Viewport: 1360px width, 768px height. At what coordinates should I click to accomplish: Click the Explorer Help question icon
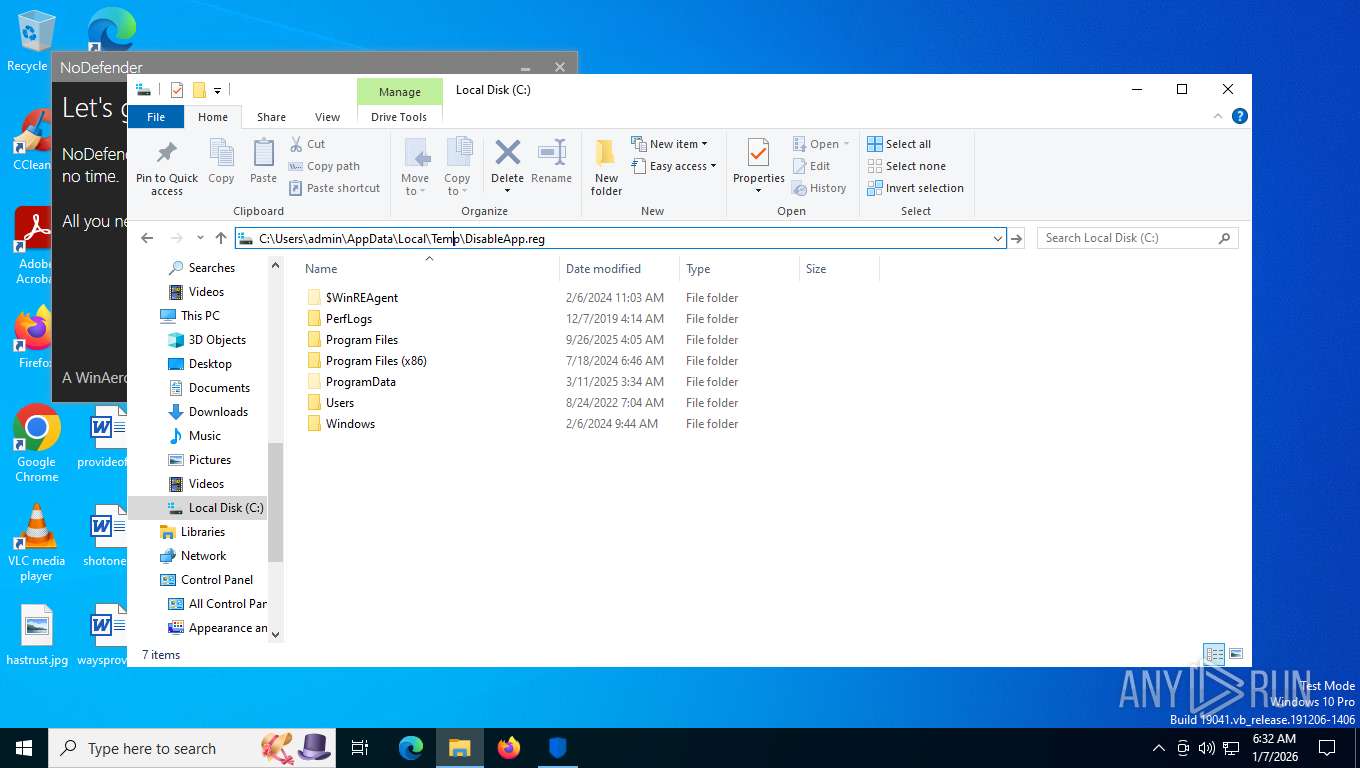[x=1240, y=116]
